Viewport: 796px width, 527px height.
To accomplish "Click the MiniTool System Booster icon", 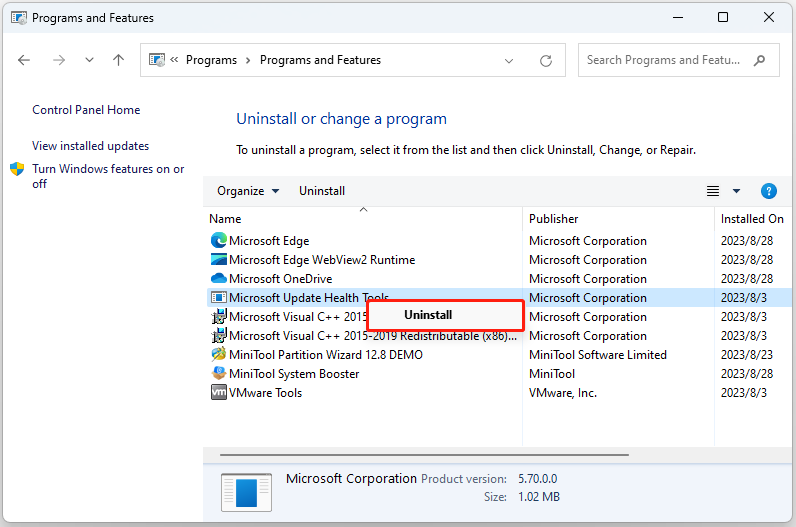I will (219, 373).
